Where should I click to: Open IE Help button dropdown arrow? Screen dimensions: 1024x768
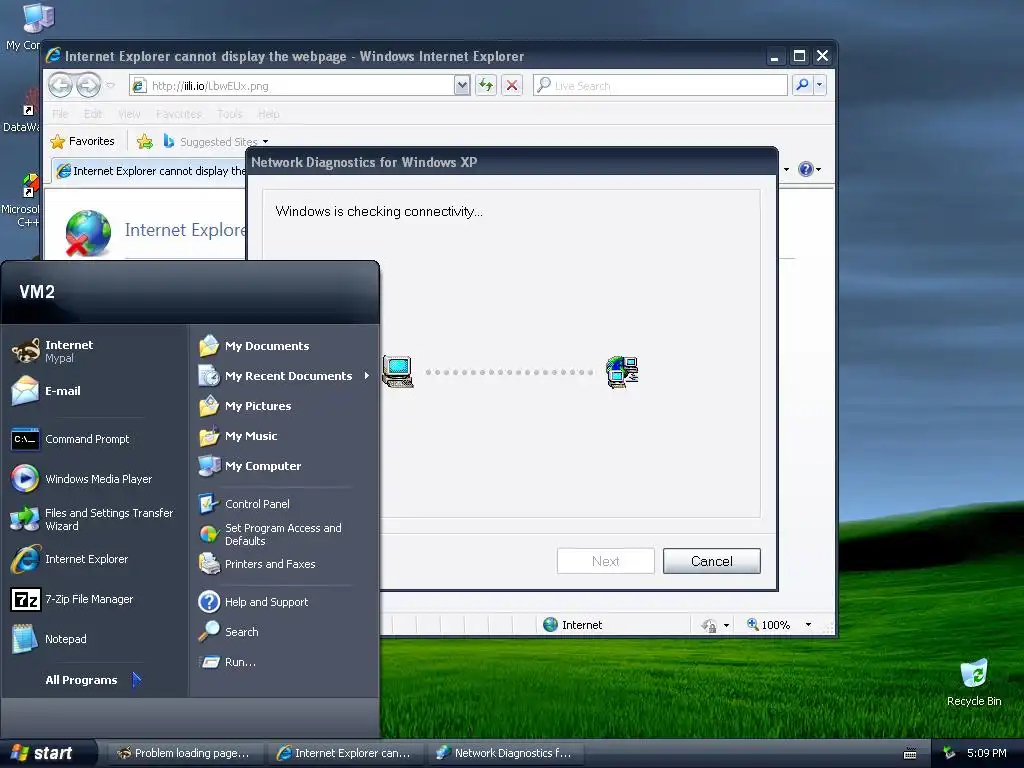point(818,170)
